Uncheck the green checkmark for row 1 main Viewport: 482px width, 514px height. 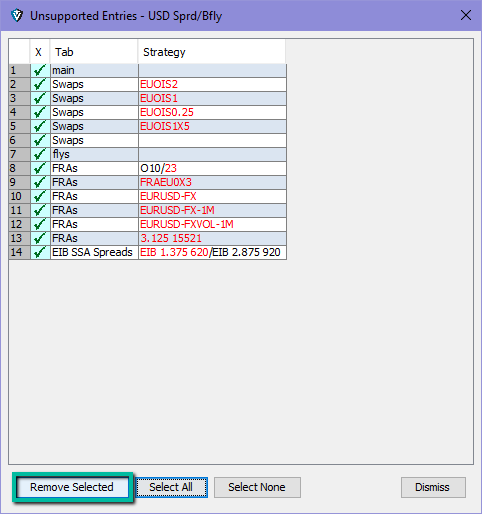40,70
